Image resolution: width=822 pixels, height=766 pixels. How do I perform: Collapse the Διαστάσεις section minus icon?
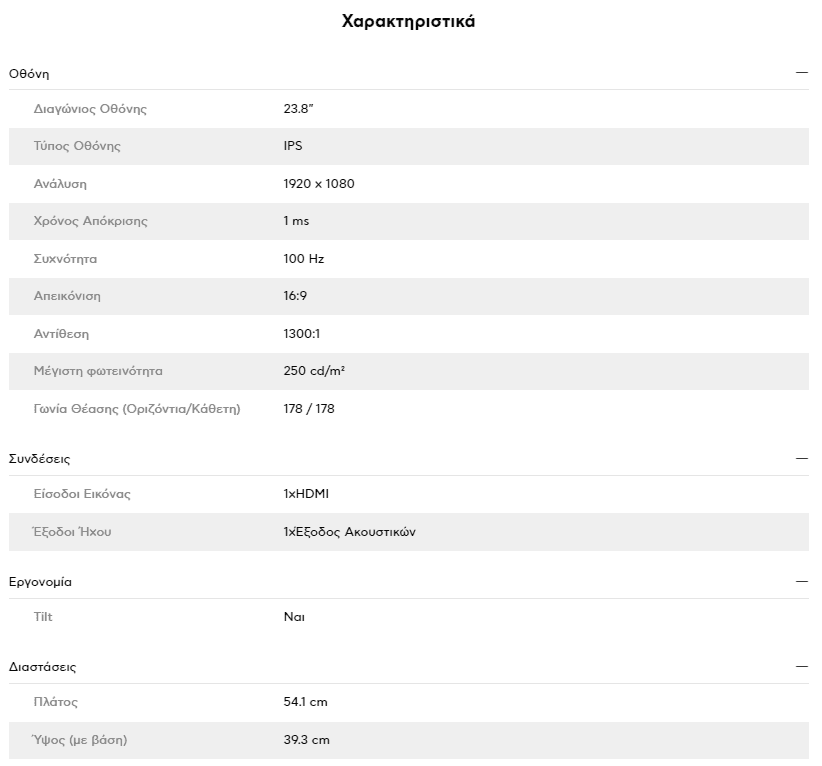(802, 666)
